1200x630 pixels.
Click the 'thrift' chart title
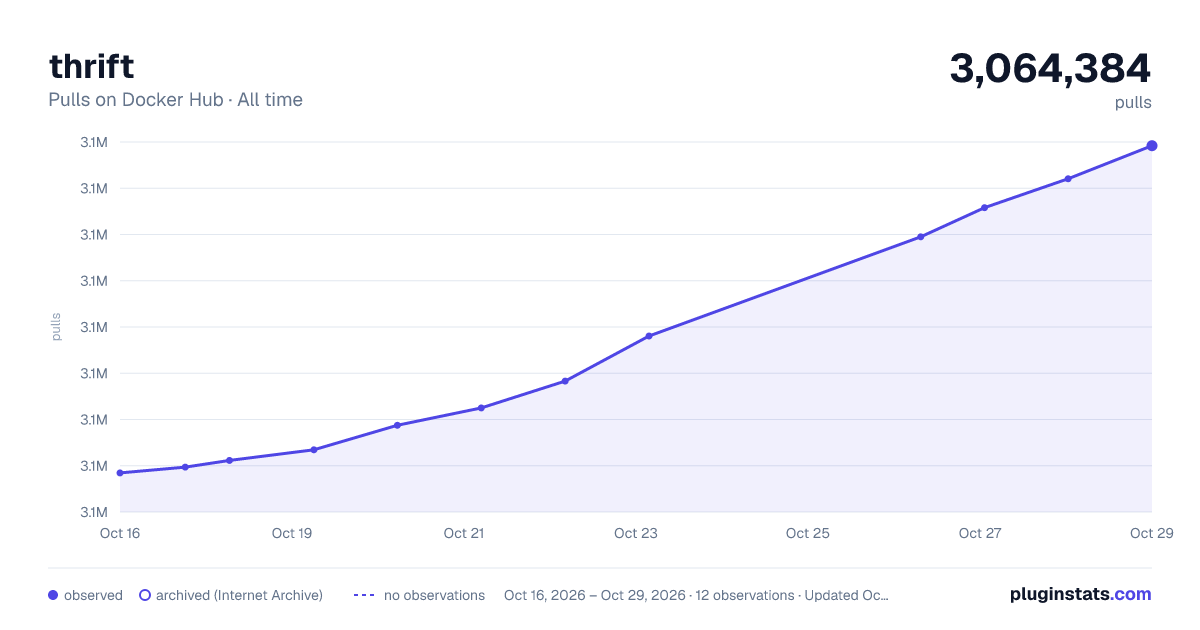tap(91, 66)
